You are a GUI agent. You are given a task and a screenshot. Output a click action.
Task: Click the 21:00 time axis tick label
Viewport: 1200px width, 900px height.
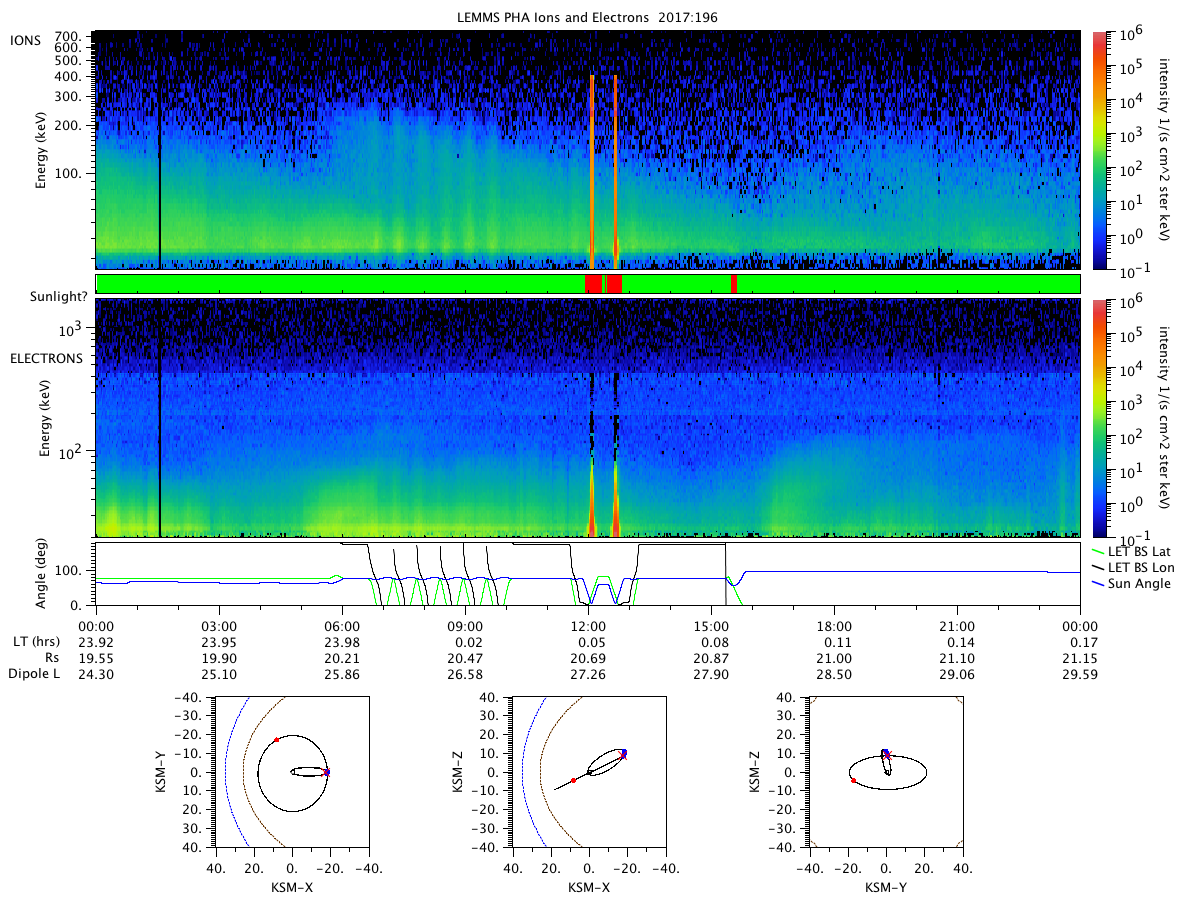point(957,625)
